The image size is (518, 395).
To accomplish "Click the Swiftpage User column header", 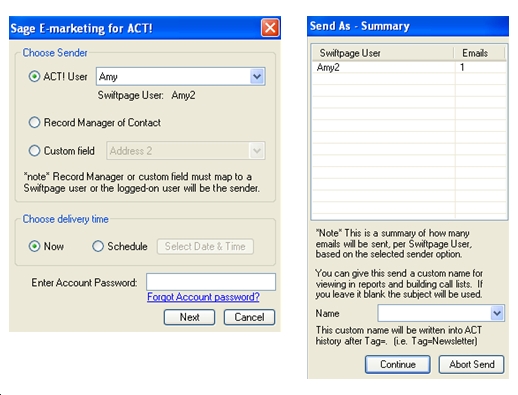I will pyautogui.click(x=383, y=53).
